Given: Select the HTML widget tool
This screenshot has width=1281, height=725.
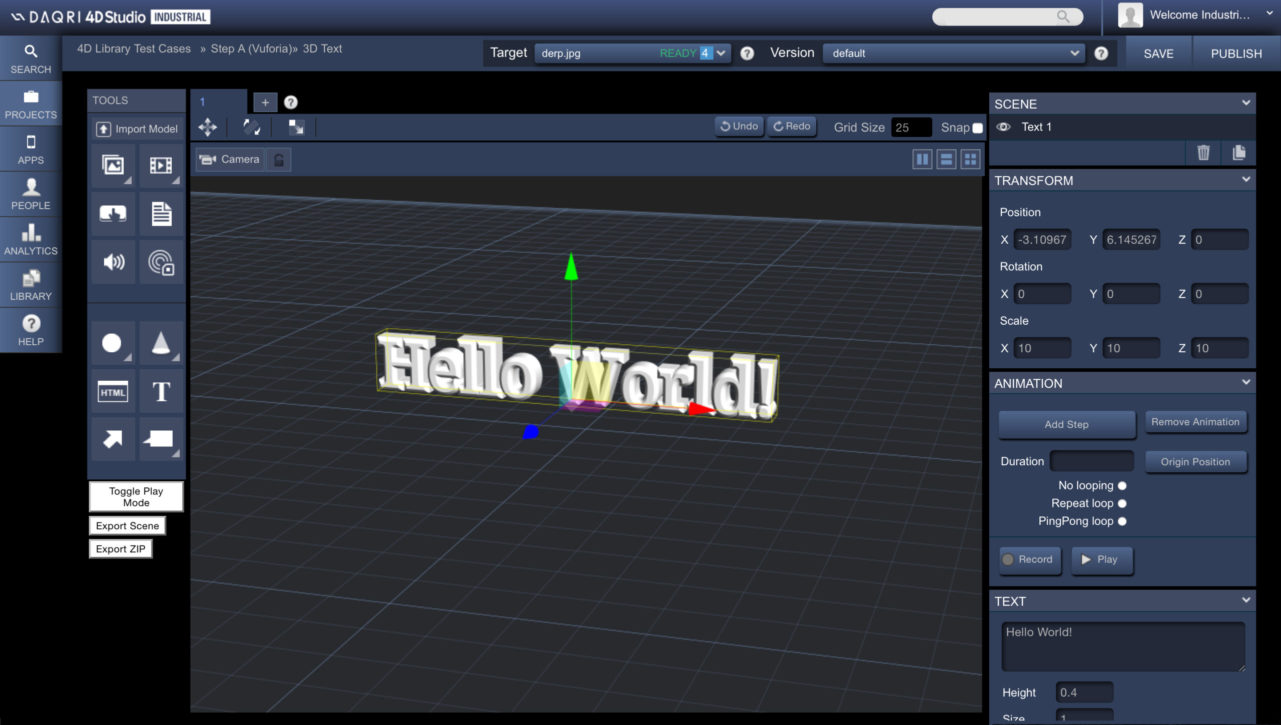Looking at the screenshot, I should (113, 392).
